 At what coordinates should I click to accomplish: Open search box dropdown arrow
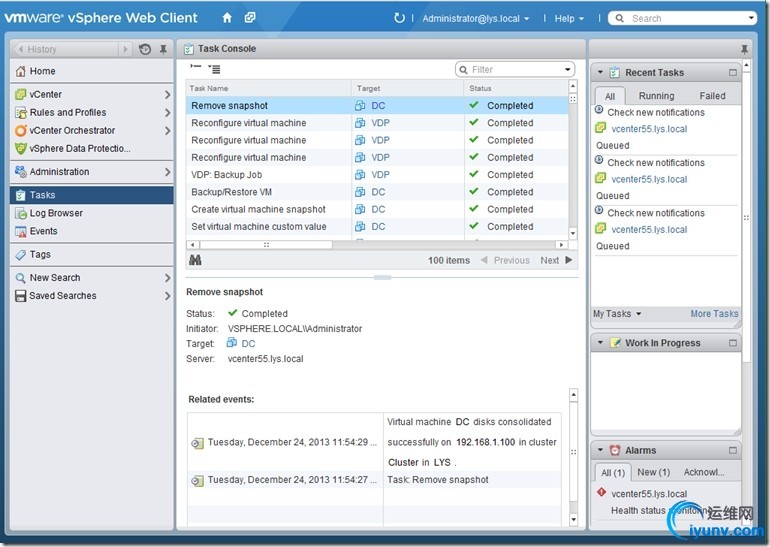(x=751, y=18)
